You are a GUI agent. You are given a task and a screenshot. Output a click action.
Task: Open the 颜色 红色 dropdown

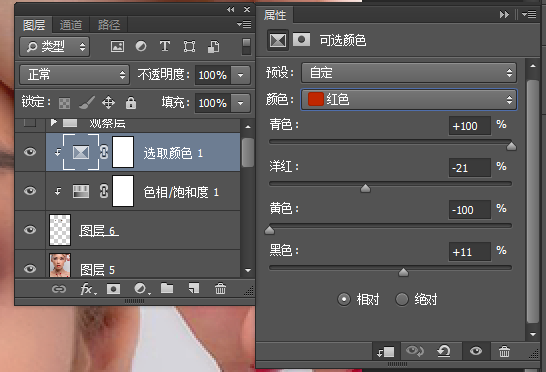409,100
